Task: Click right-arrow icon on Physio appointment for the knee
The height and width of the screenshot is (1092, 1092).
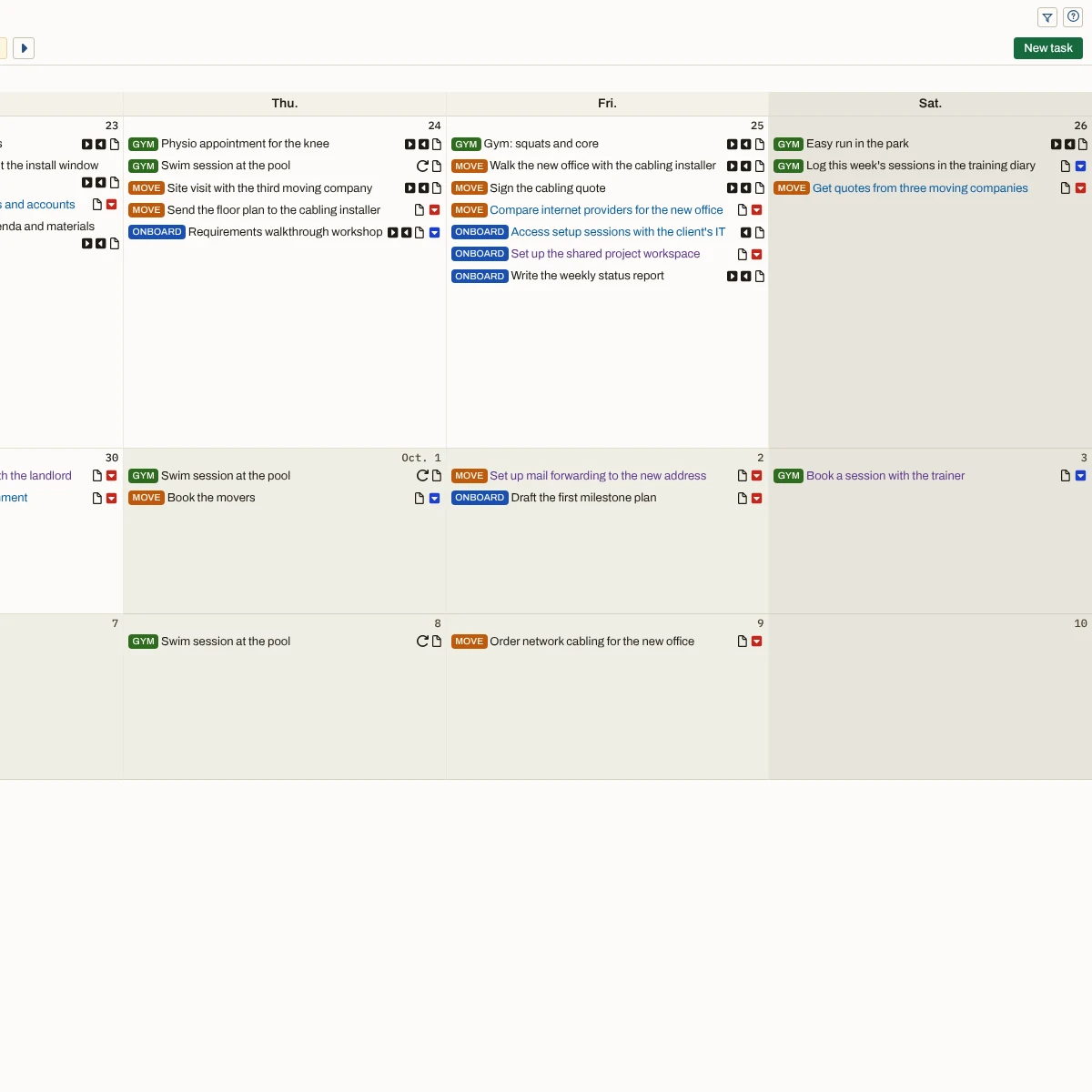Action: click(x=409, y=144)
